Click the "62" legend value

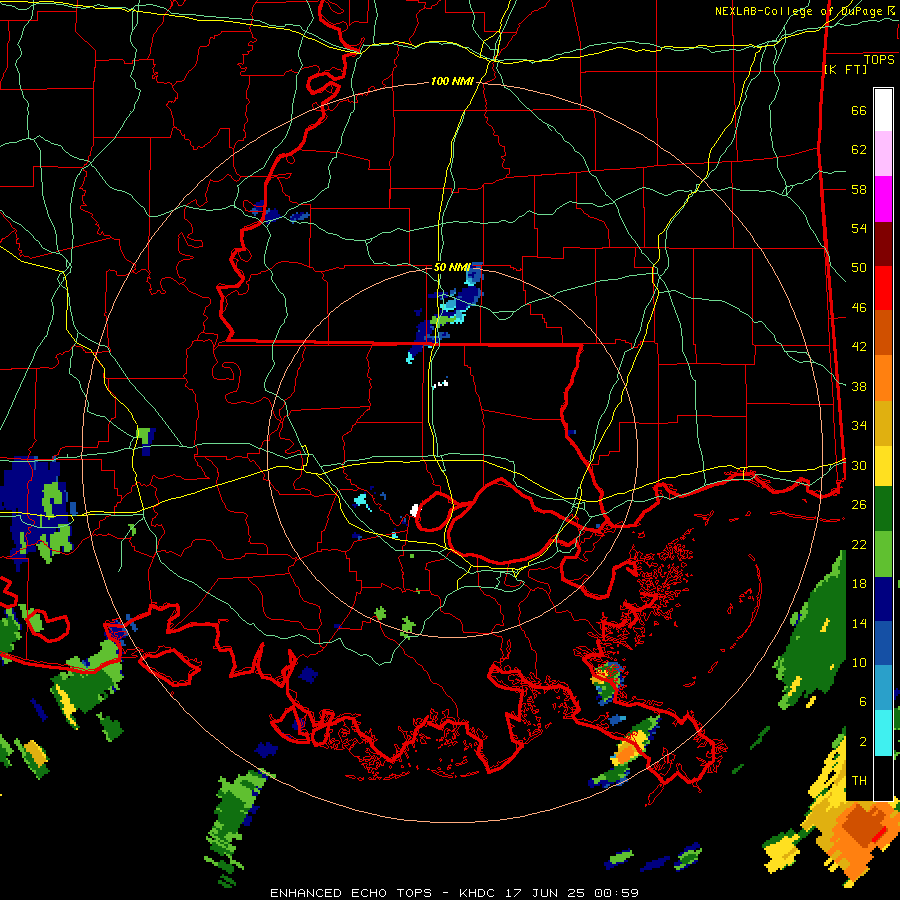859,150
